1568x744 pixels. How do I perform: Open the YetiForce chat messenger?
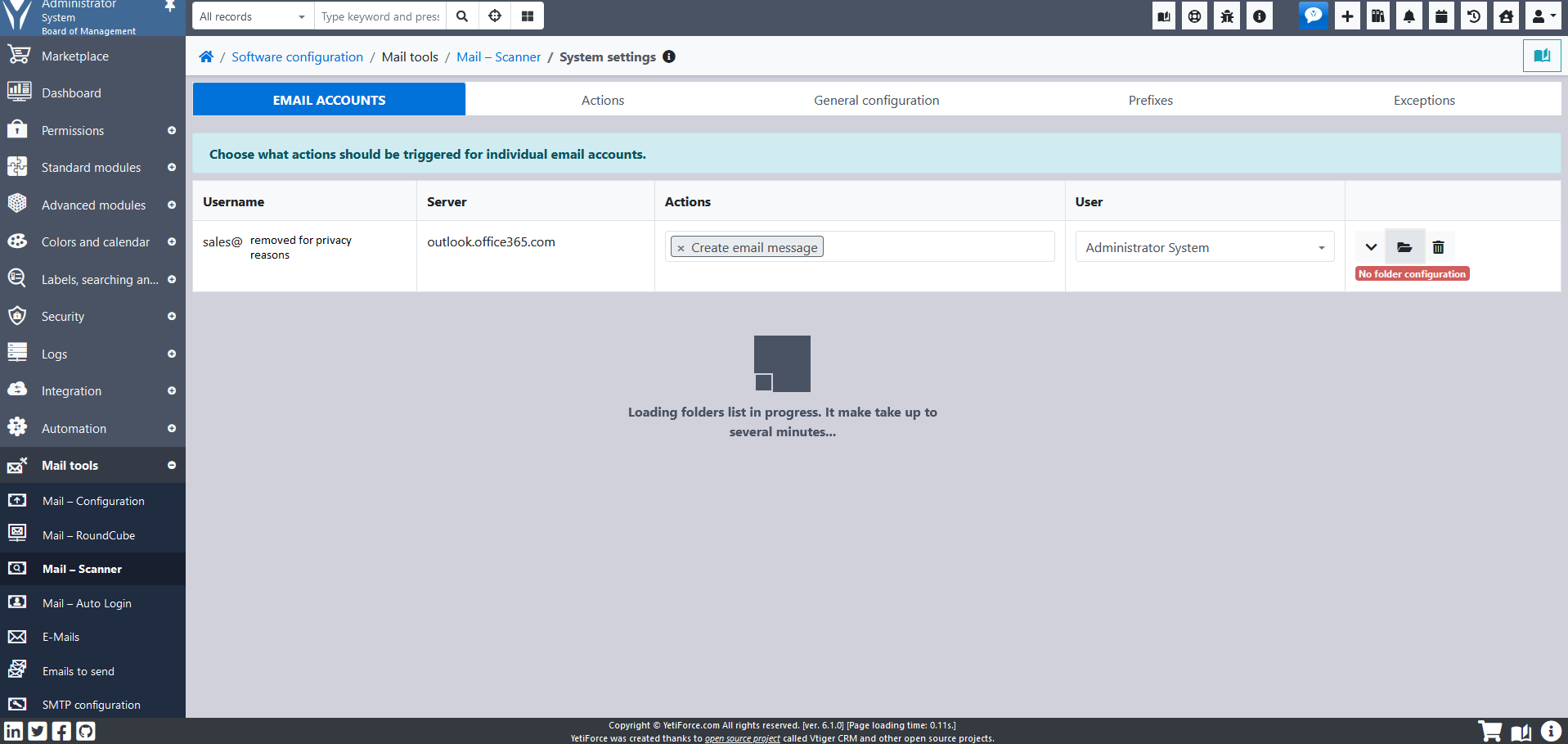(x=1313, y=16)
